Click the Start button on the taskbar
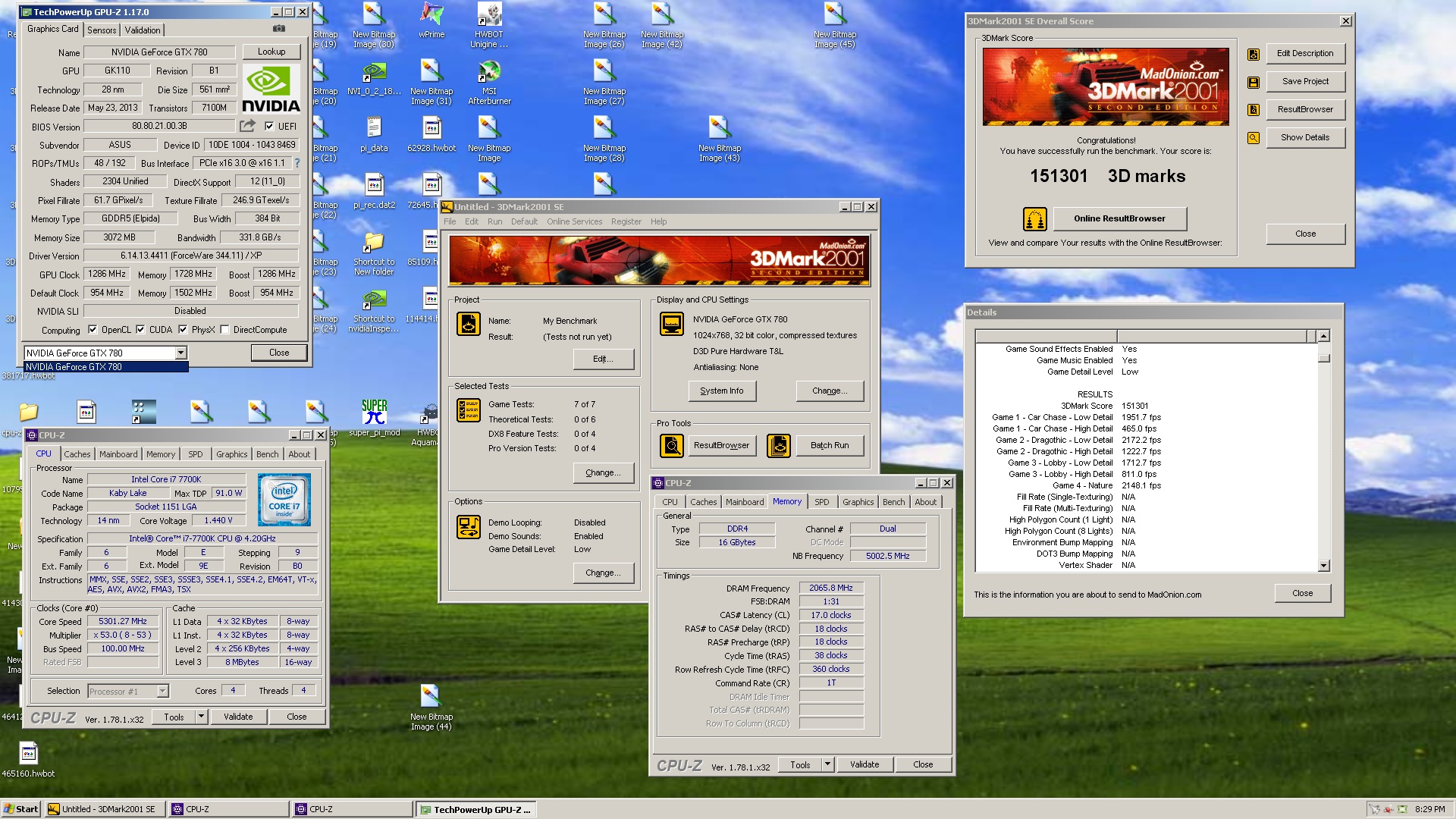 point(21,809)
